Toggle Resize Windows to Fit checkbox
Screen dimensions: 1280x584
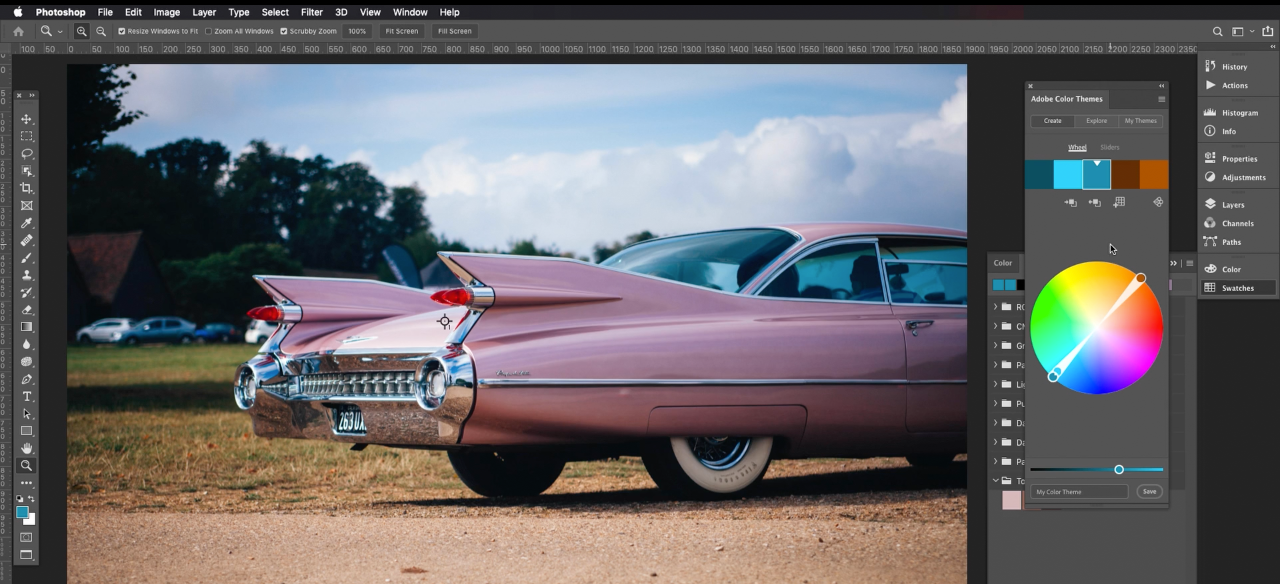pyautogui.click(x=122, y=31)
